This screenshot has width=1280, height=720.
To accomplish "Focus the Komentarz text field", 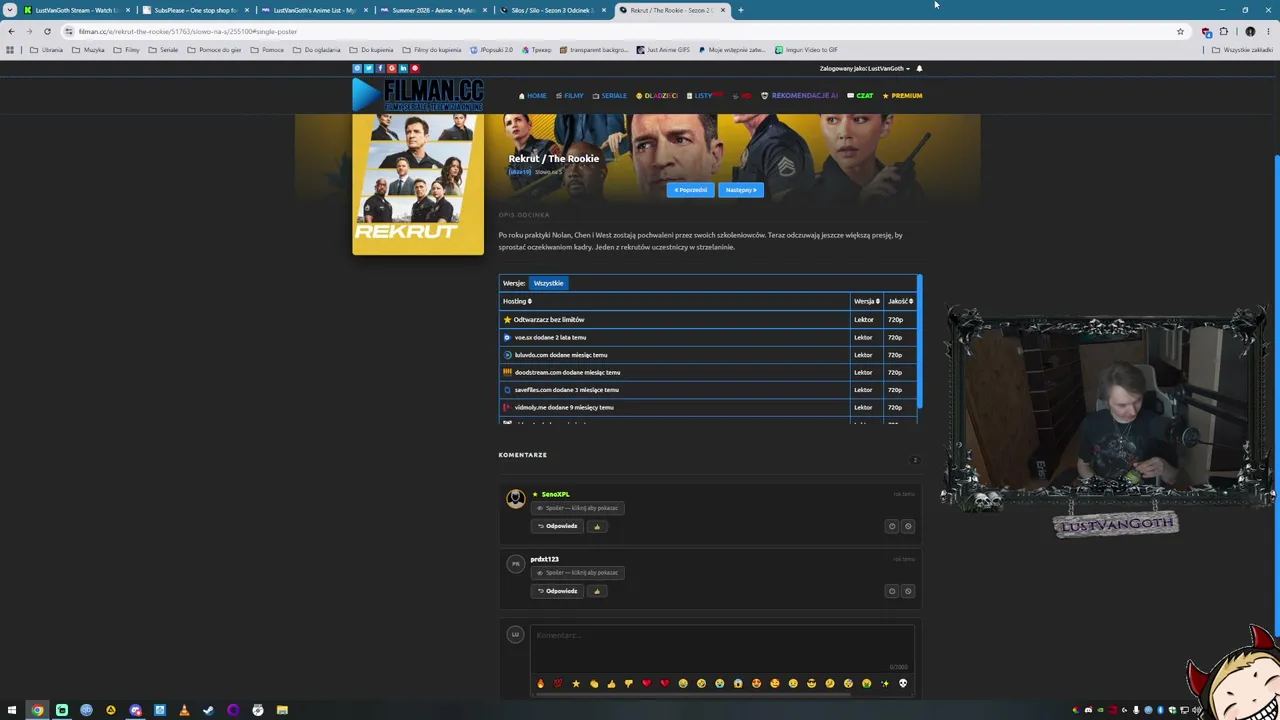I will [x=722, y=647].
